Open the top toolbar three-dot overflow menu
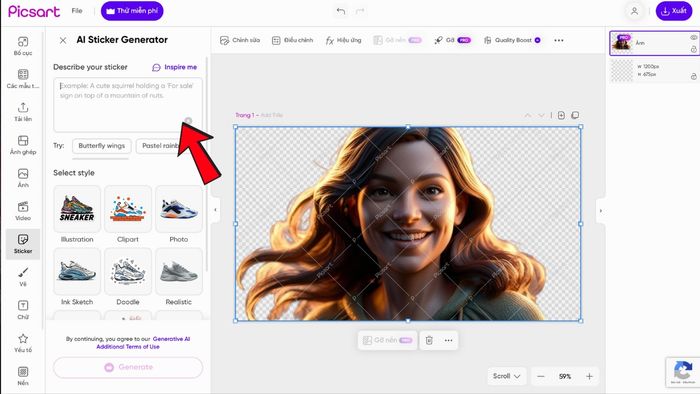The width and height of the screenshot is (700, 394). coord(558,40)
